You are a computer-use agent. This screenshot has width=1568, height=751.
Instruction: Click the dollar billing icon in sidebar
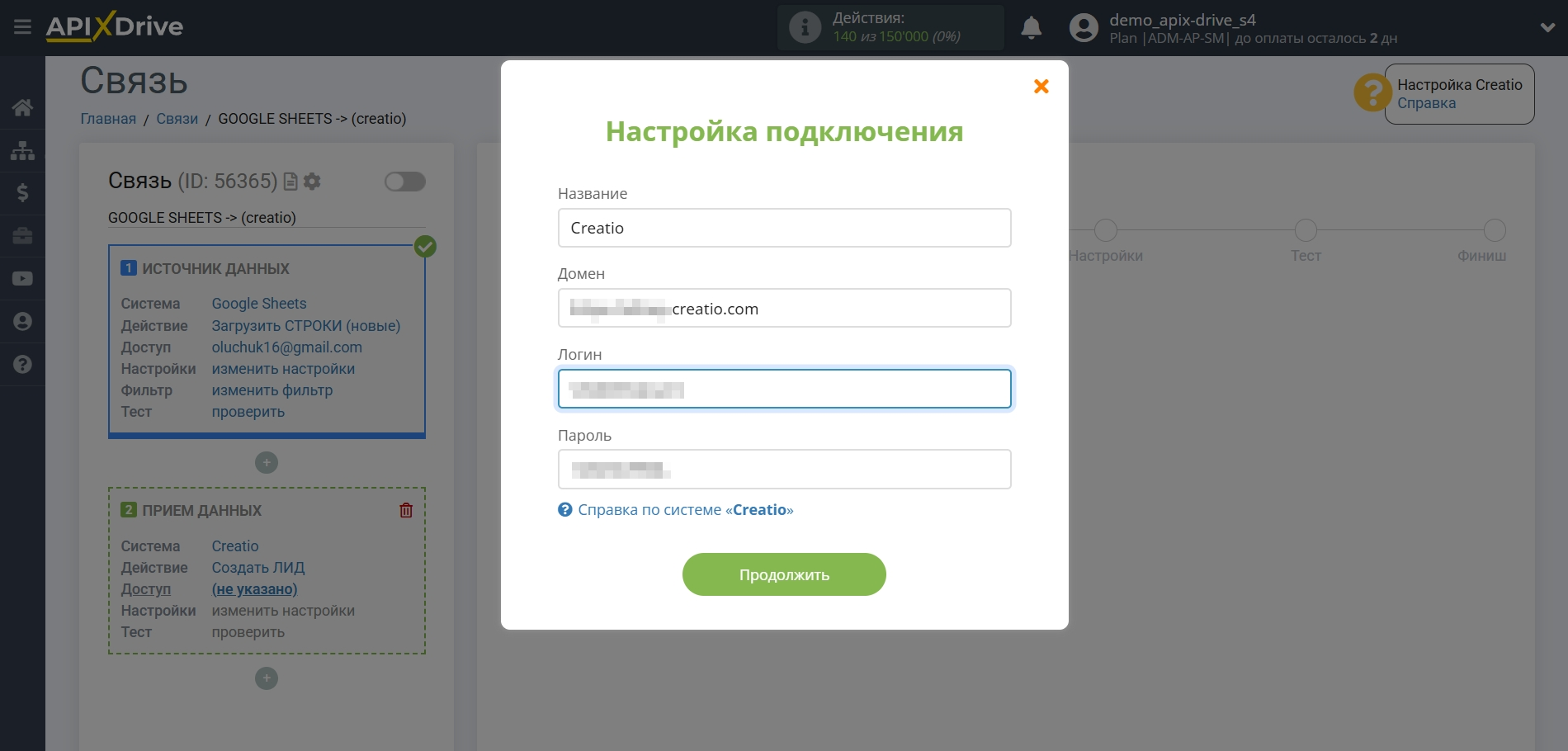point(22,193)
